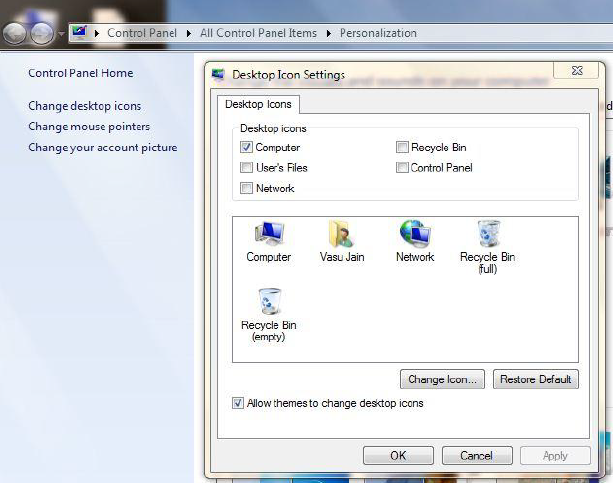Confirm with the OK button
This screenshot has height=483, width=613.
click(398, 455)
